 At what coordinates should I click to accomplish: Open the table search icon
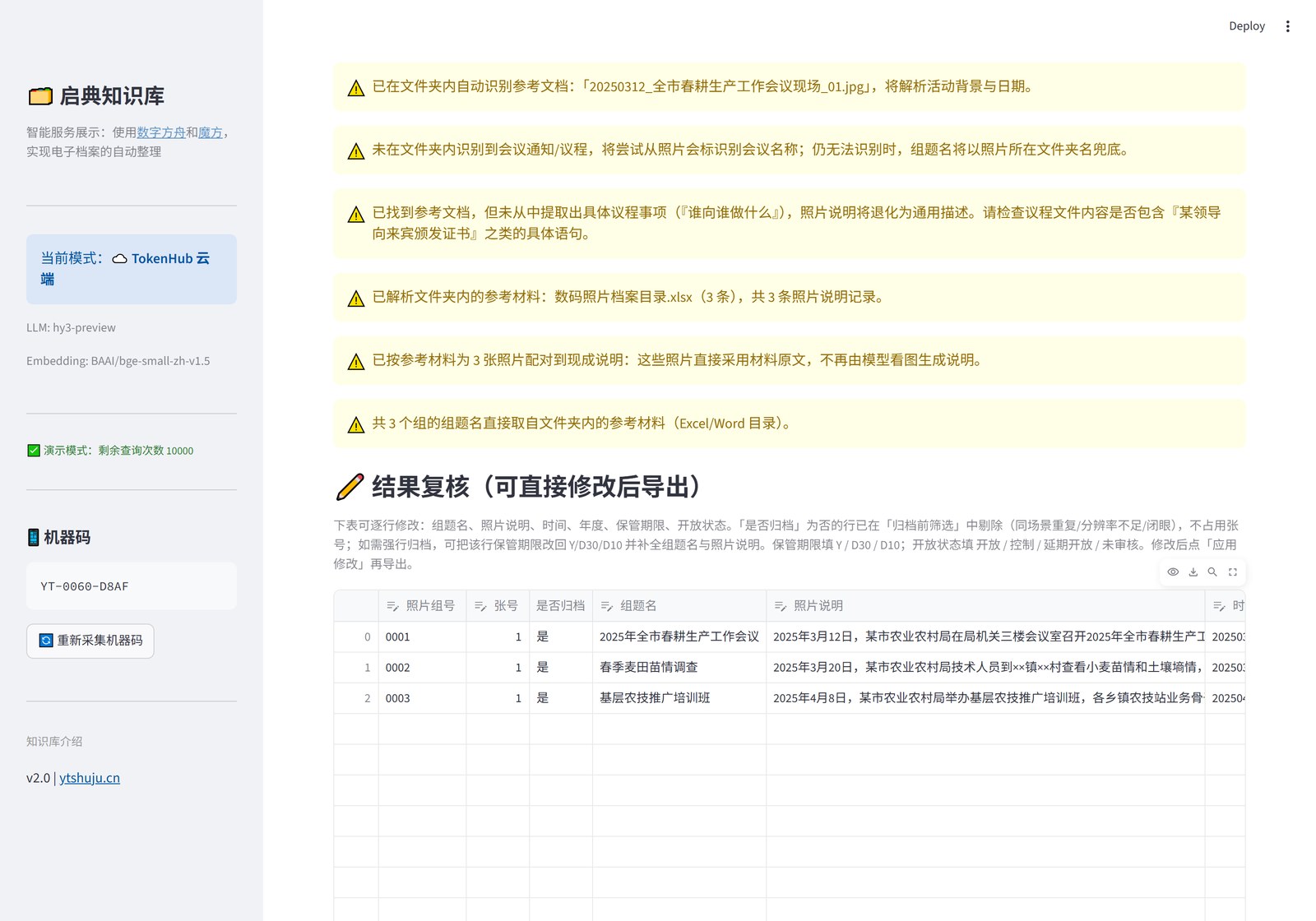click(1212, 572)
